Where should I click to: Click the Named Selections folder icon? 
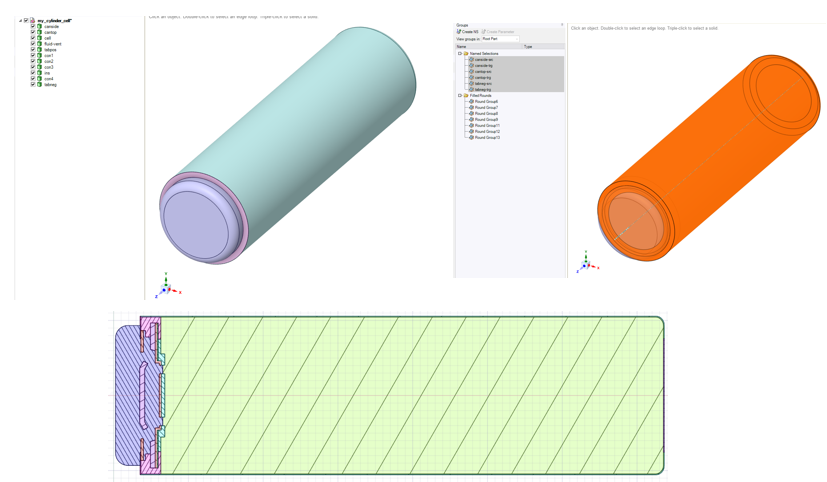[466, 53]
